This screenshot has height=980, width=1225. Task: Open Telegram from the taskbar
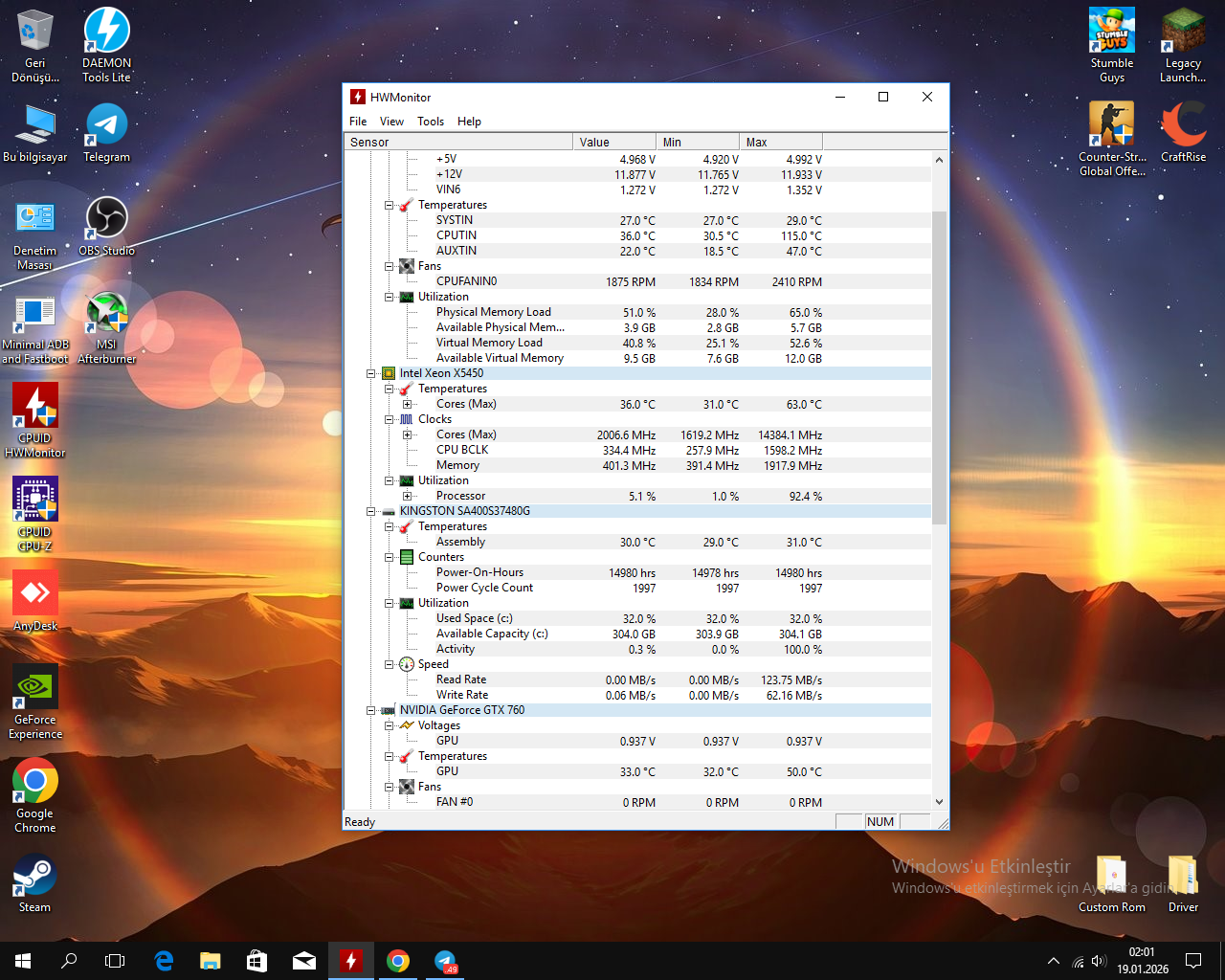[445, 961]
